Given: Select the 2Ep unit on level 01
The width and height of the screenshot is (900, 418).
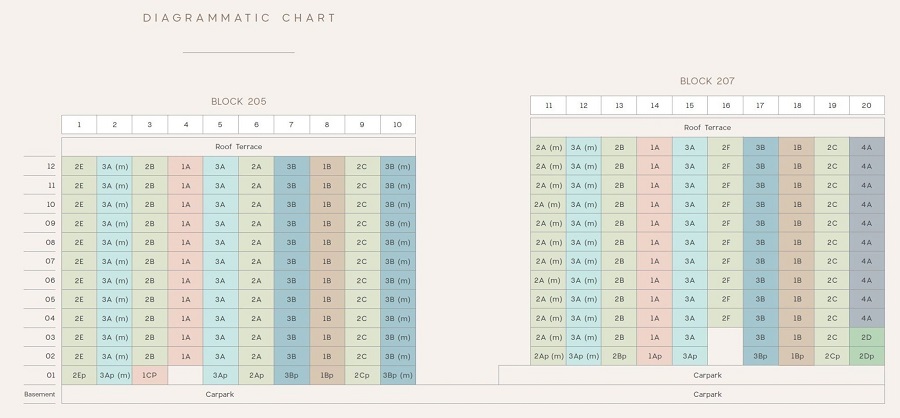Looking at the screenshot, I should pos(79,375).
